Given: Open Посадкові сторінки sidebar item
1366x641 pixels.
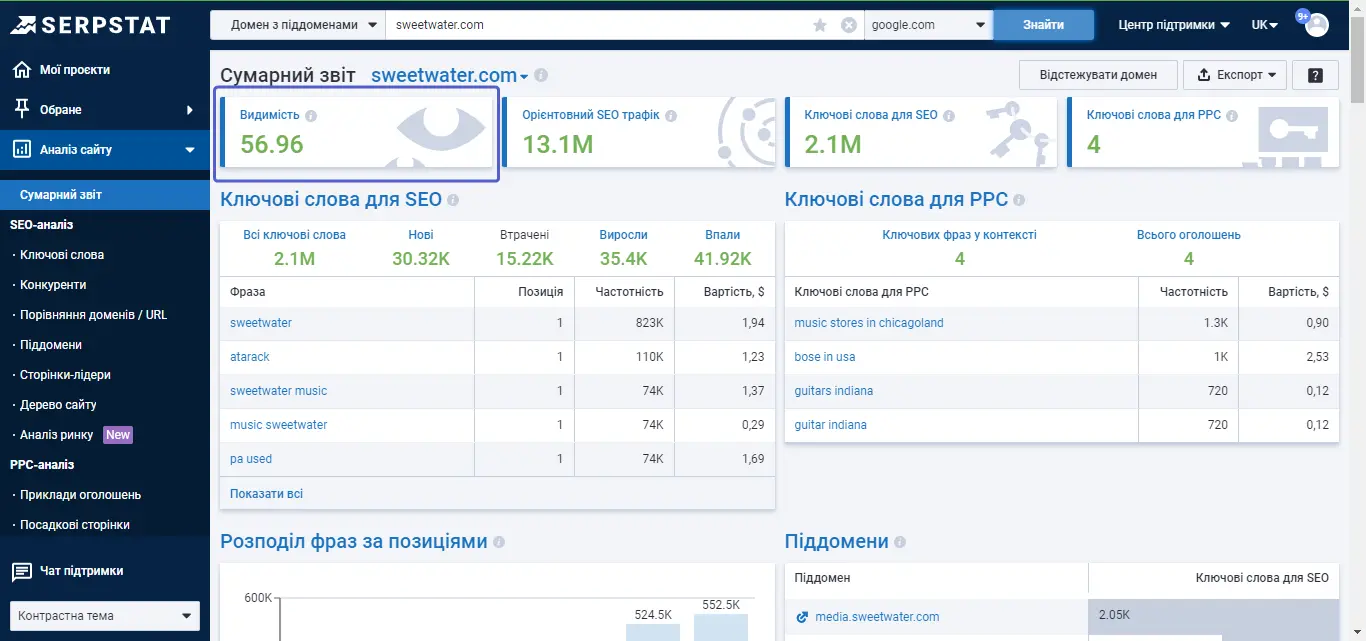Looking at the screenshot, I should [x=75, y=525].
